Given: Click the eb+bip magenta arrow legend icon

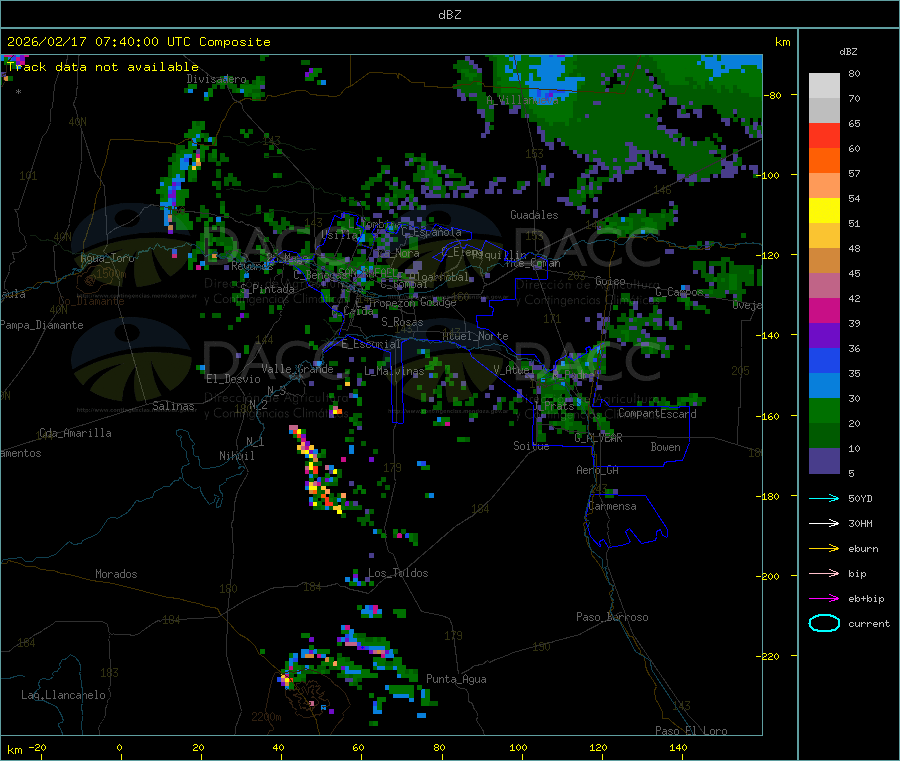Looking at the screenshot, I should pos(824,599).
